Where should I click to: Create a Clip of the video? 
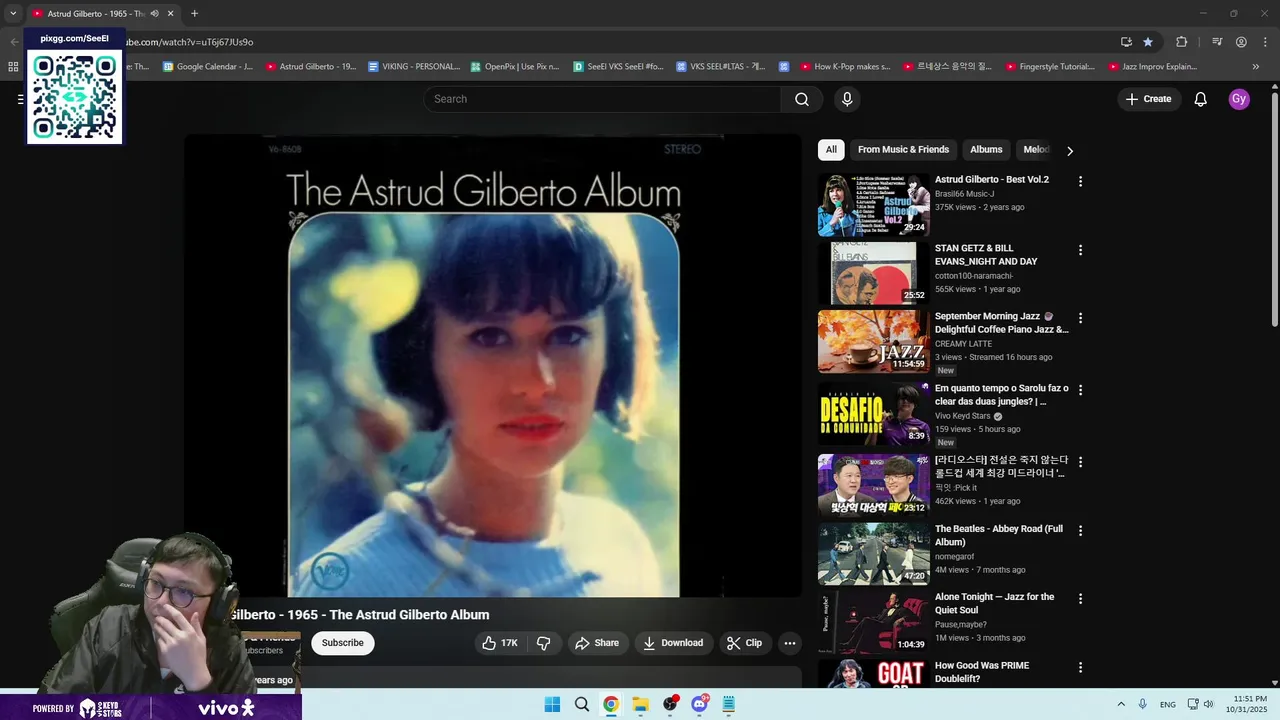[x=745, y=643]
